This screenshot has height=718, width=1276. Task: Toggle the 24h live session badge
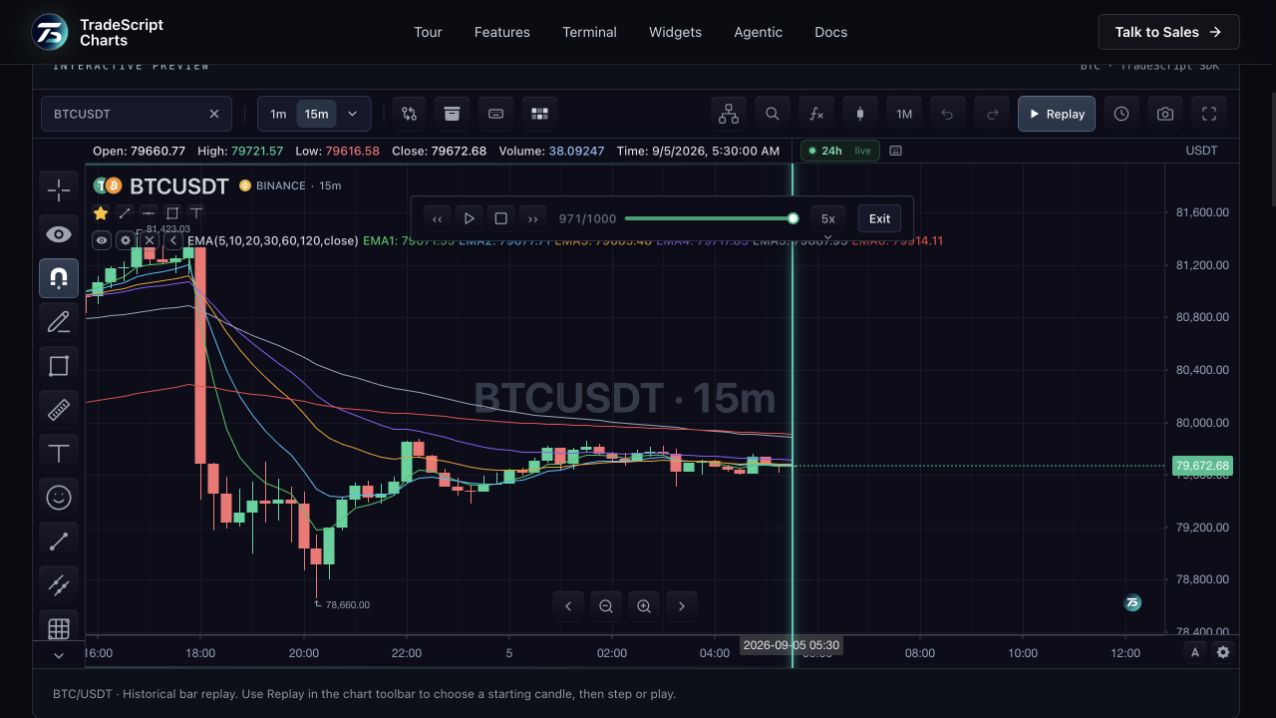click(x=840, y=151)
